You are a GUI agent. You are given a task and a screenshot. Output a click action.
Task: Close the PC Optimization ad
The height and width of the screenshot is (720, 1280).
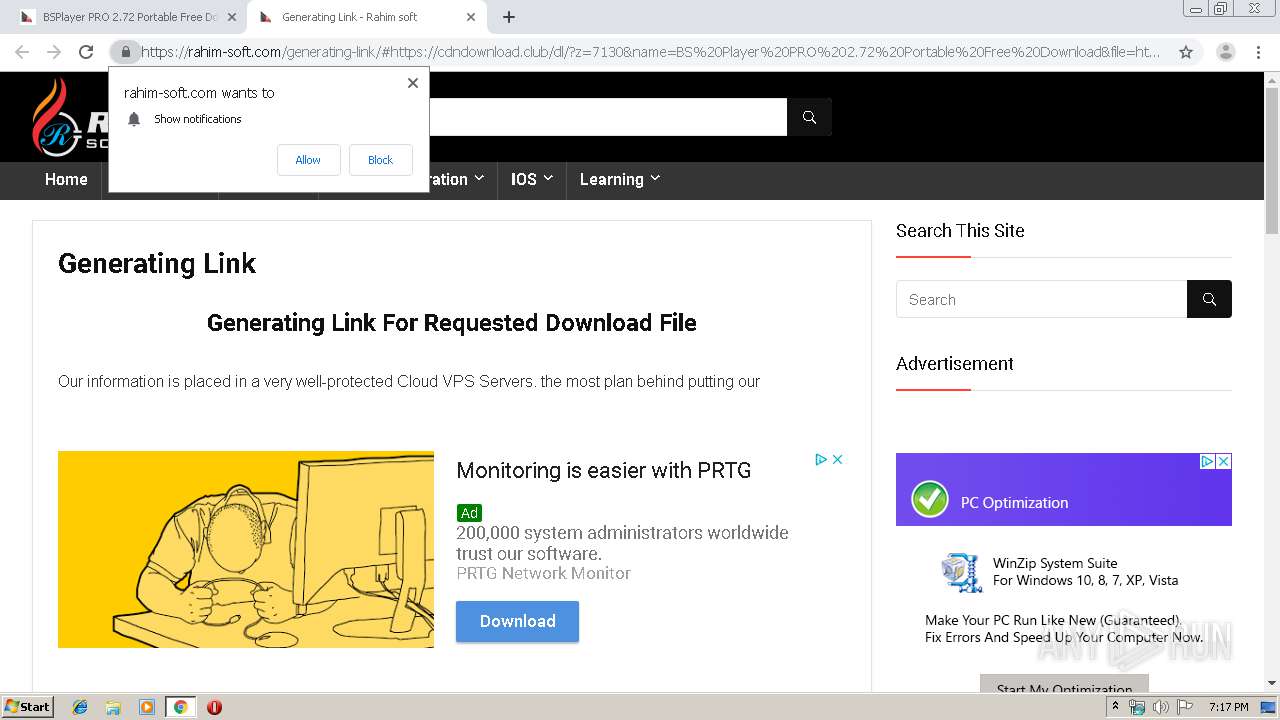(x=1223, y=461)
